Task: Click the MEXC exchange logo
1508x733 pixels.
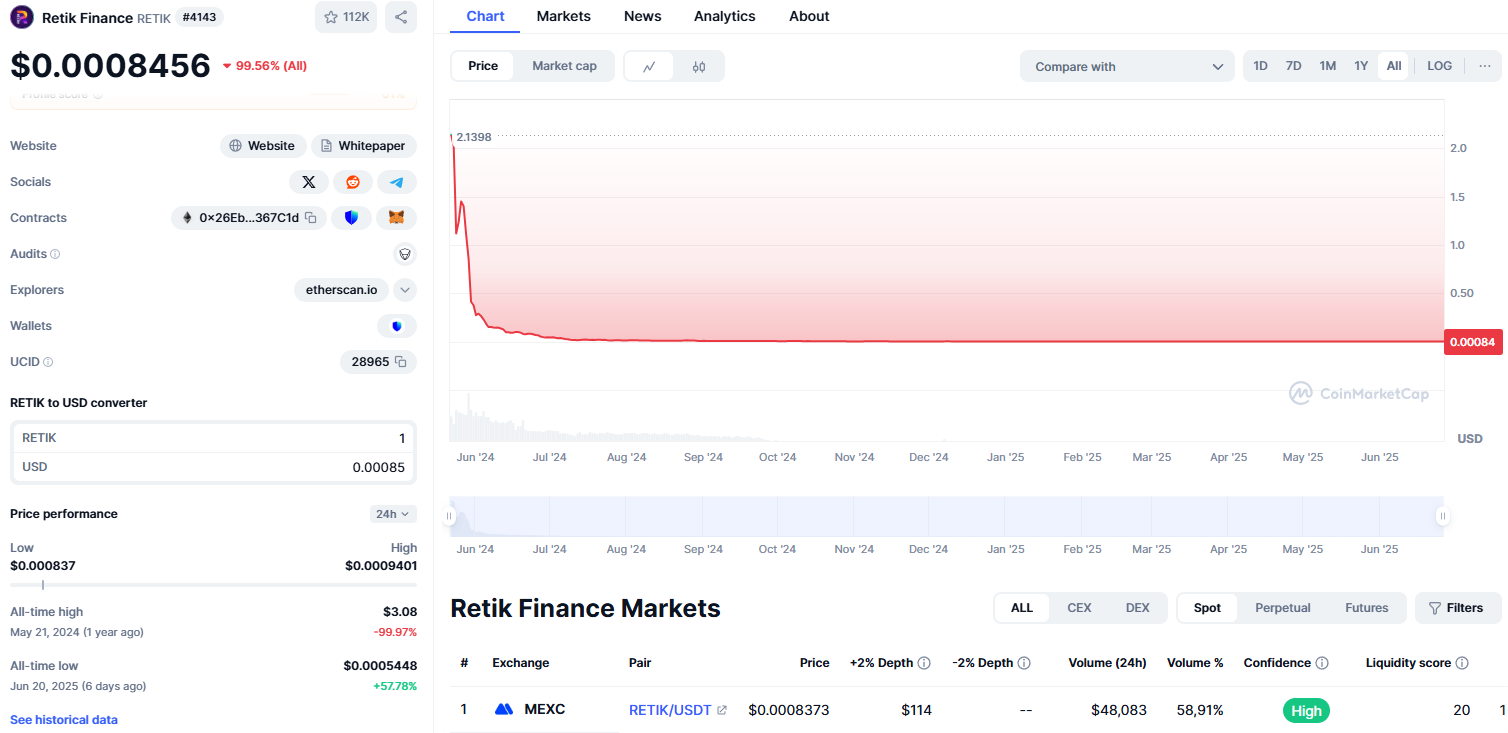Action: [504, 709]
